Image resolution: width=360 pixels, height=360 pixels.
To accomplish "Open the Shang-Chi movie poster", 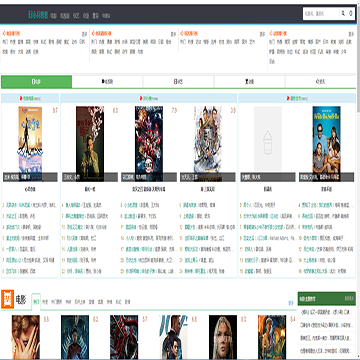I will pyautogui.click(x=75, y=337).
